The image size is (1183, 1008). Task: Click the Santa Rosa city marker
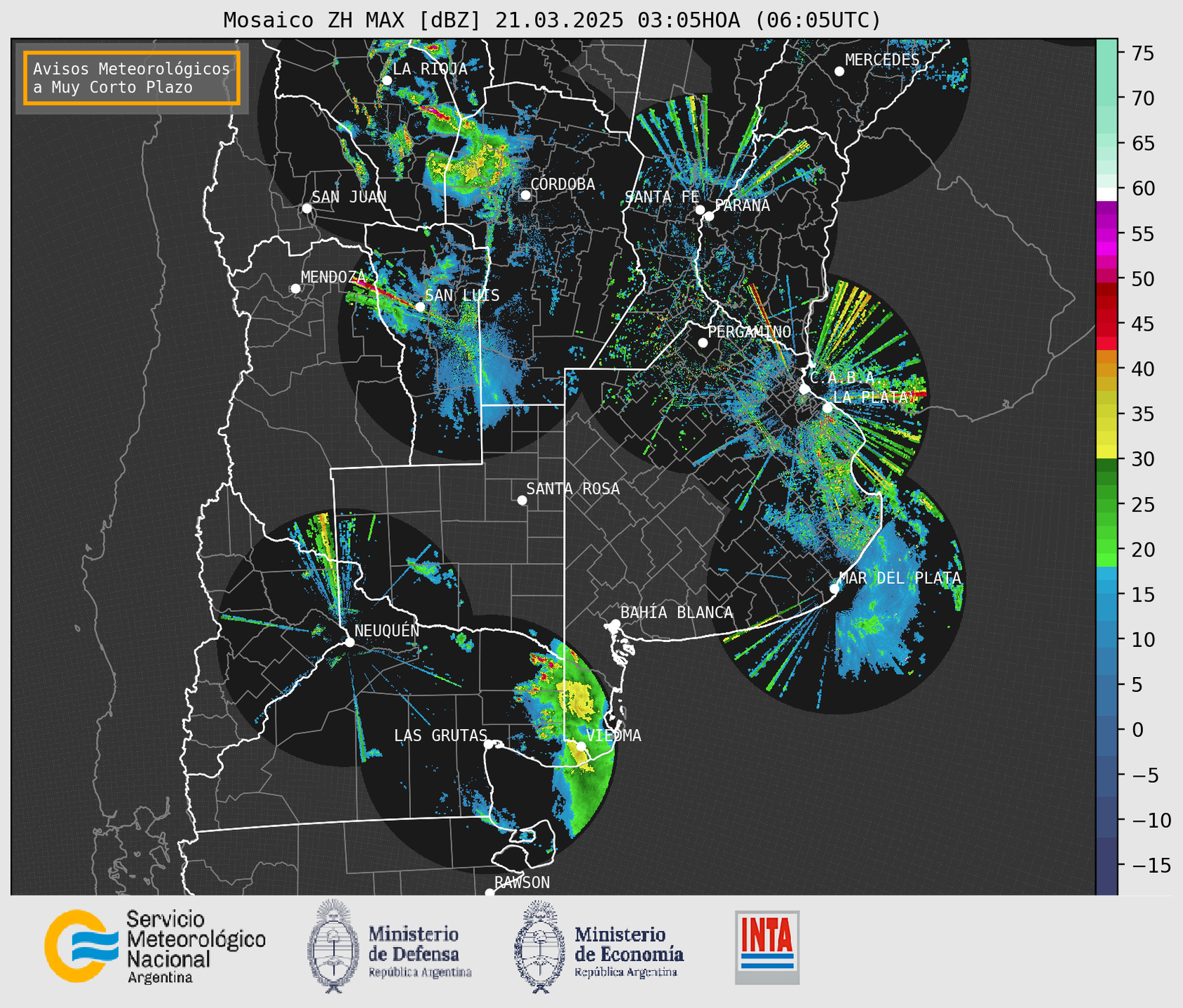pyautogui.click(x=522, y=500)
